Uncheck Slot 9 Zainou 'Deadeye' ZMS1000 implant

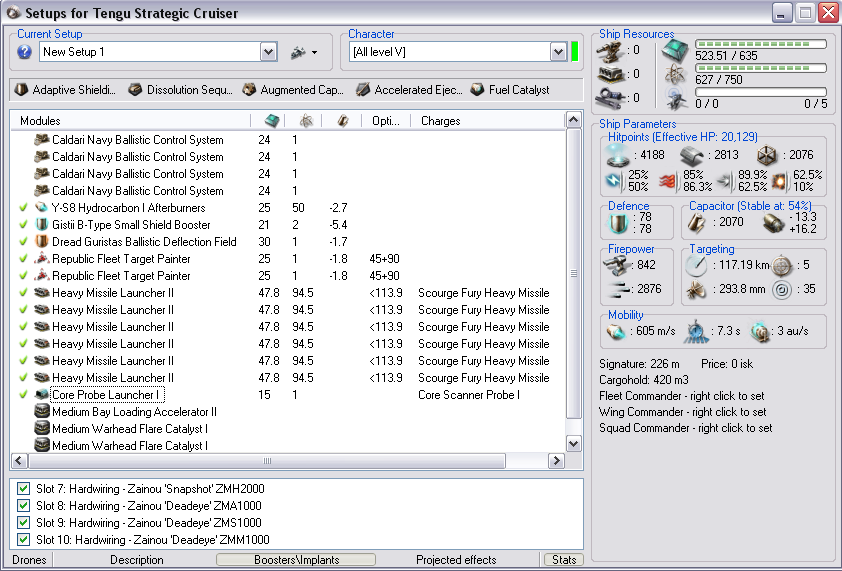[x=23, y=523]
